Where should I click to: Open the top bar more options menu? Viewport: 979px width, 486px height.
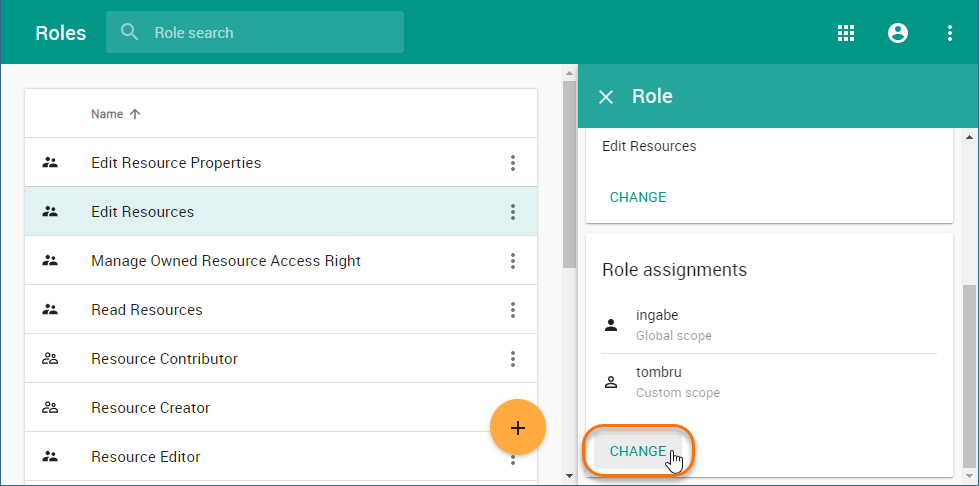tap(950, 33)
